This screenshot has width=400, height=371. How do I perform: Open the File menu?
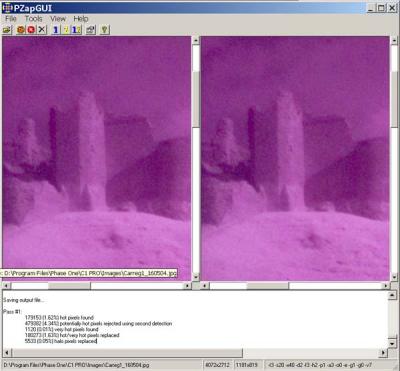tap(11, 19)
